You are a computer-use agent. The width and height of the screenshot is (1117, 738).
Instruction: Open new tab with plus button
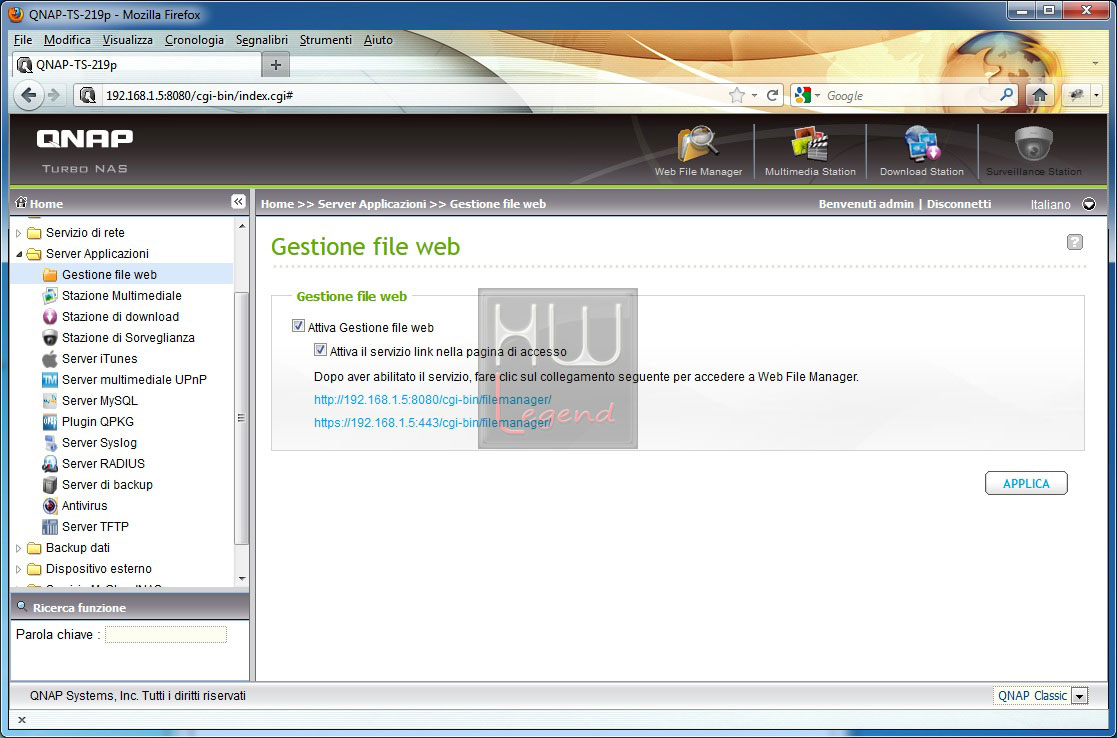pos(276,65)
